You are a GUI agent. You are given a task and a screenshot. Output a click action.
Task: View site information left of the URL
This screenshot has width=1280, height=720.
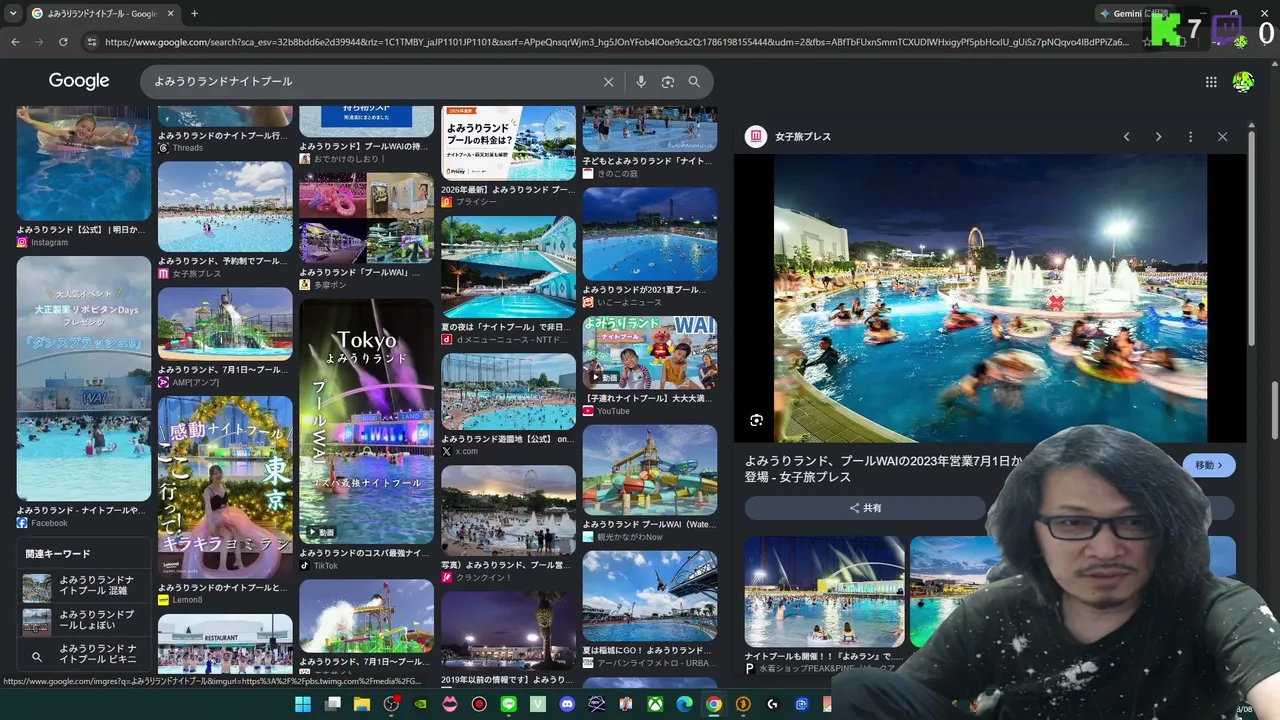92,42
